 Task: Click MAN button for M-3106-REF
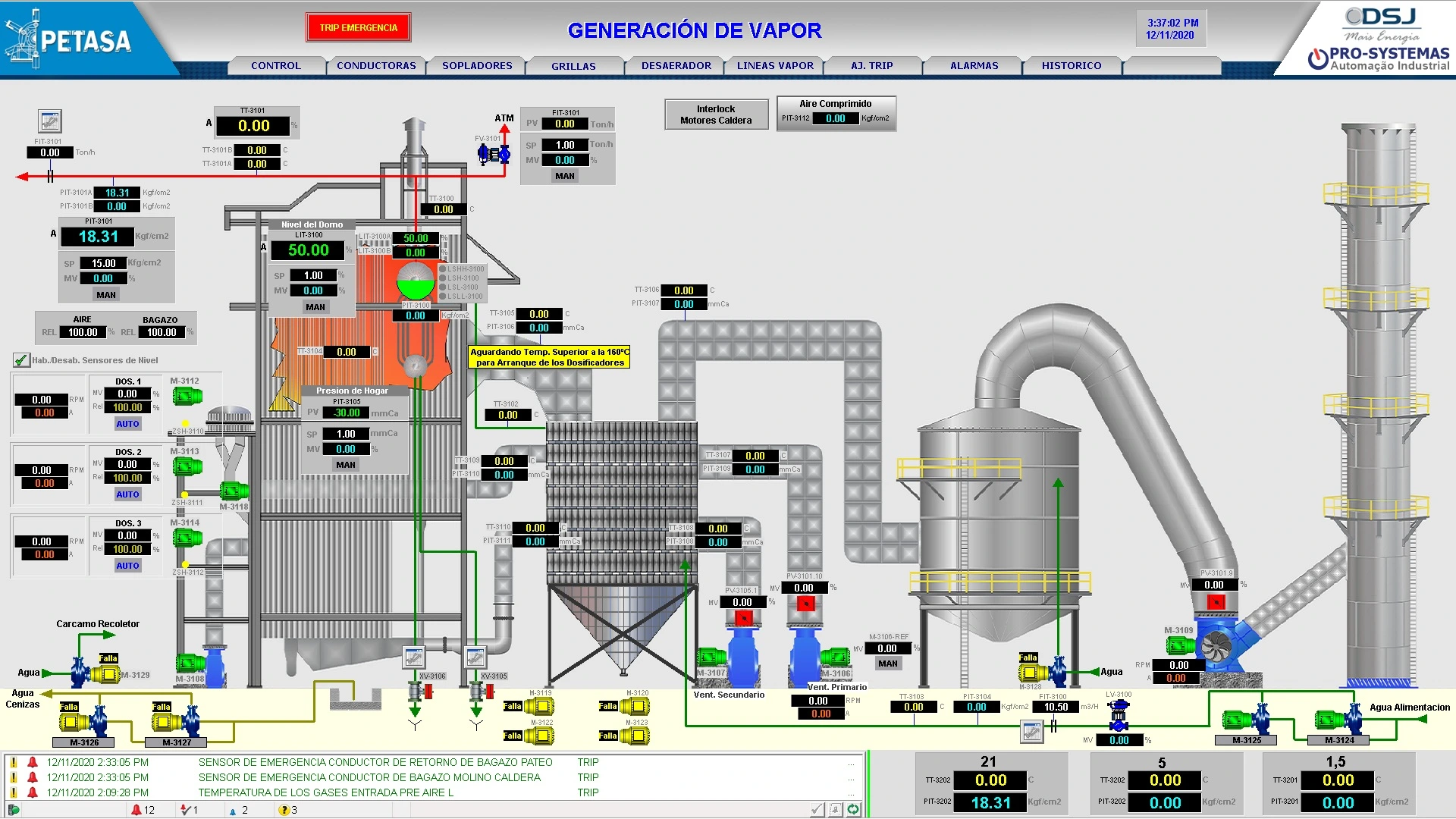point(888,664)
